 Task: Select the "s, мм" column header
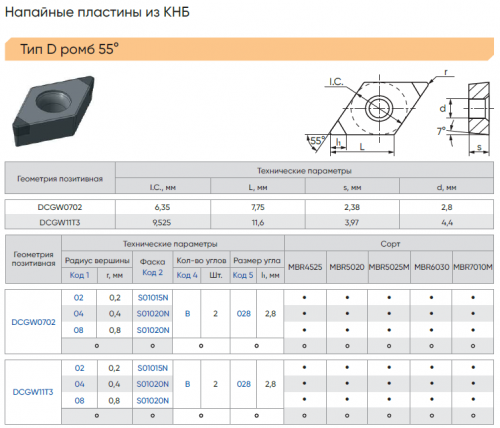(352, 188)
